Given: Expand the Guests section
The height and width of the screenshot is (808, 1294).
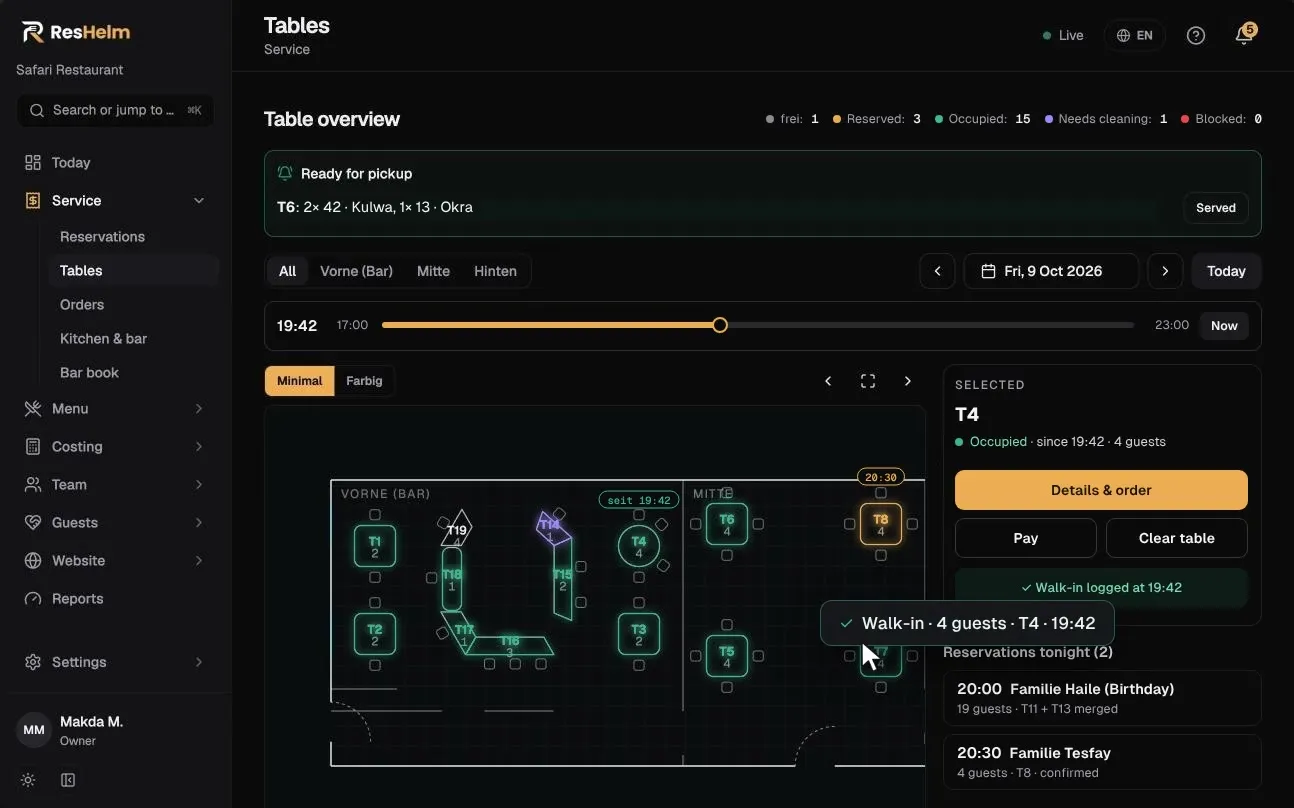Looking at the screenshot, I should coord(115,523).
